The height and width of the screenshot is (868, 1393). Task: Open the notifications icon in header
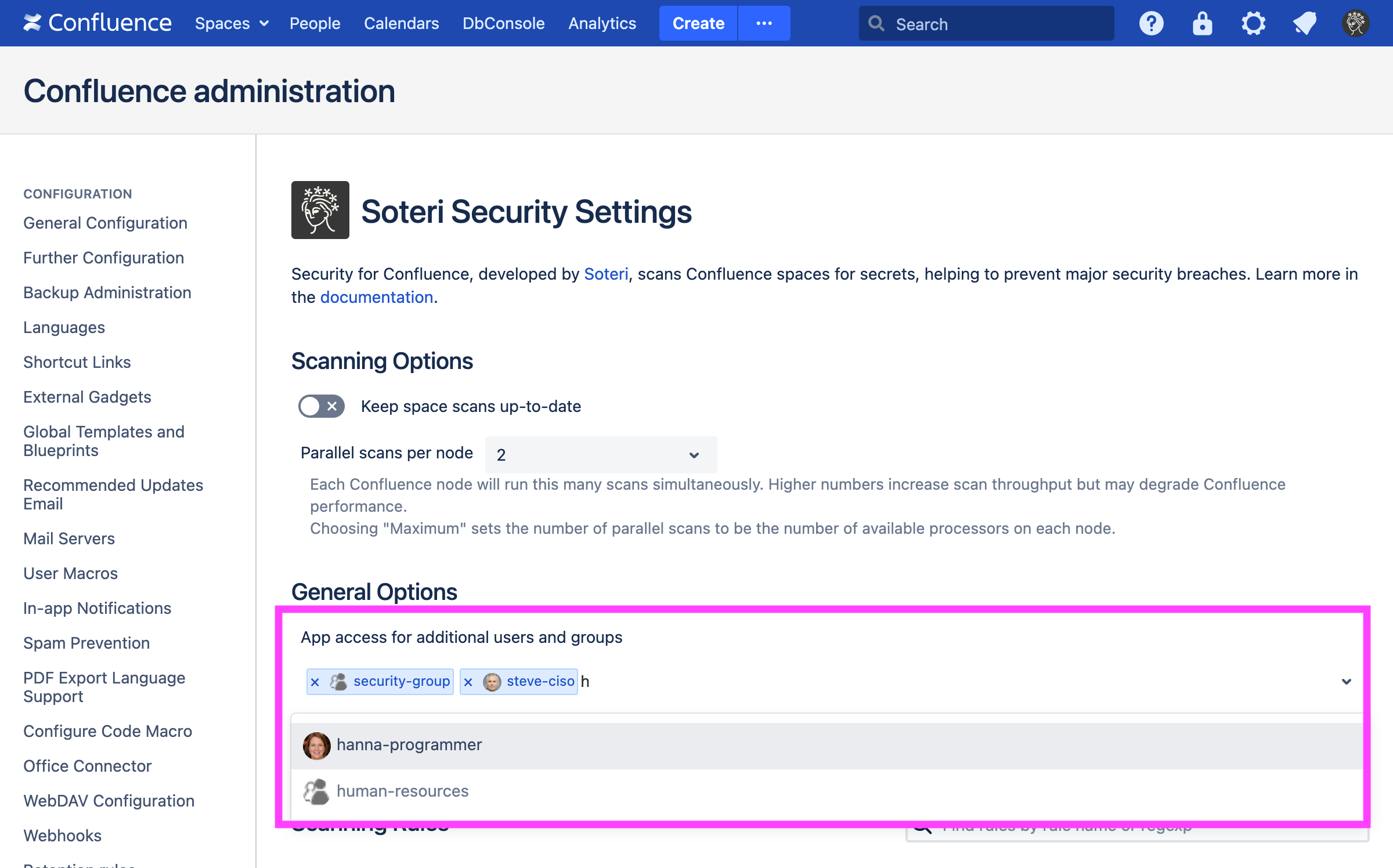[x=1304, y=23]
